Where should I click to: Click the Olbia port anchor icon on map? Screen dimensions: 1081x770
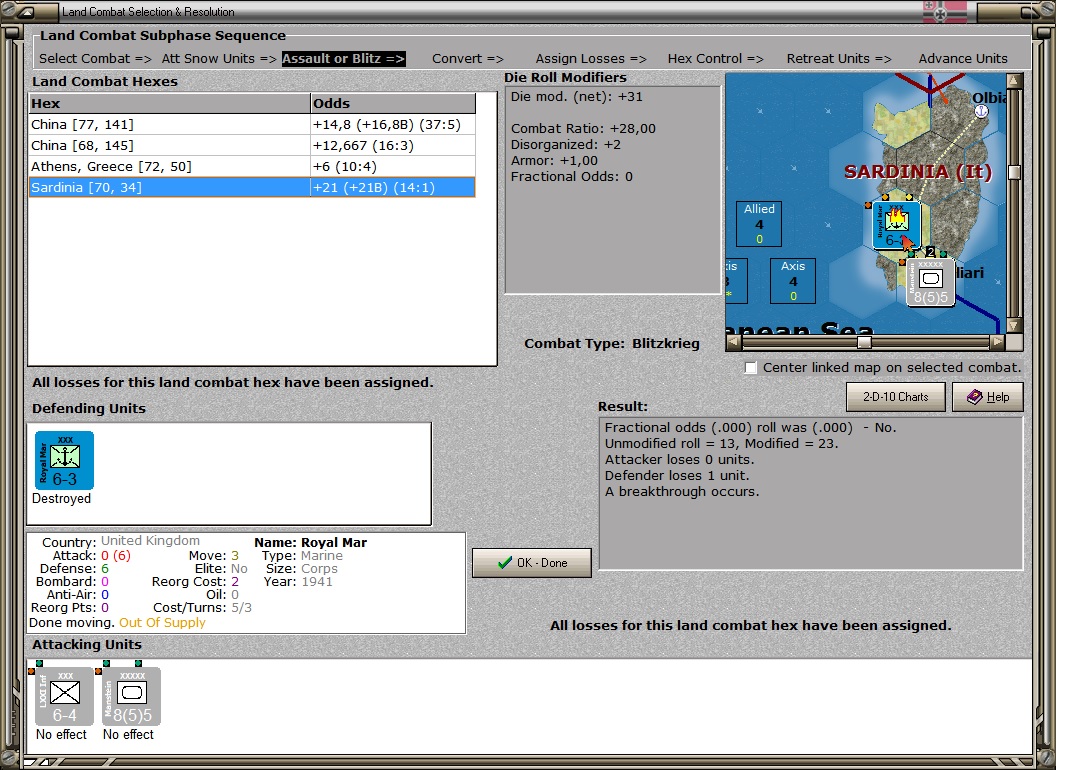point(981,111)
